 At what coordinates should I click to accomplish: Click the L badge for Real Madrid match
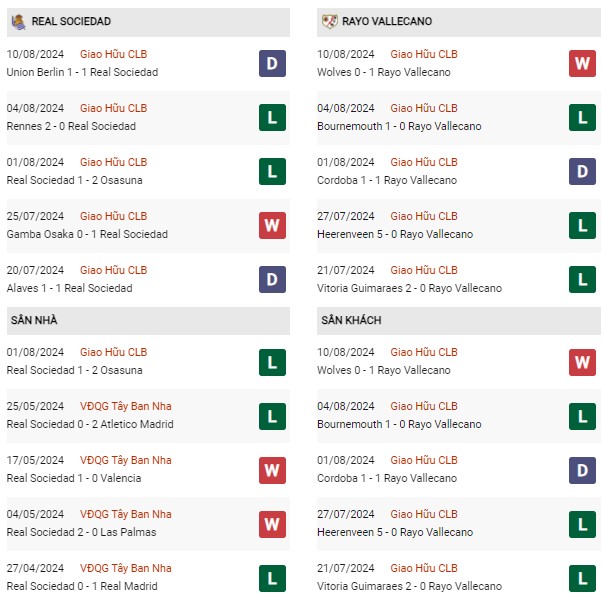(272, 578)
